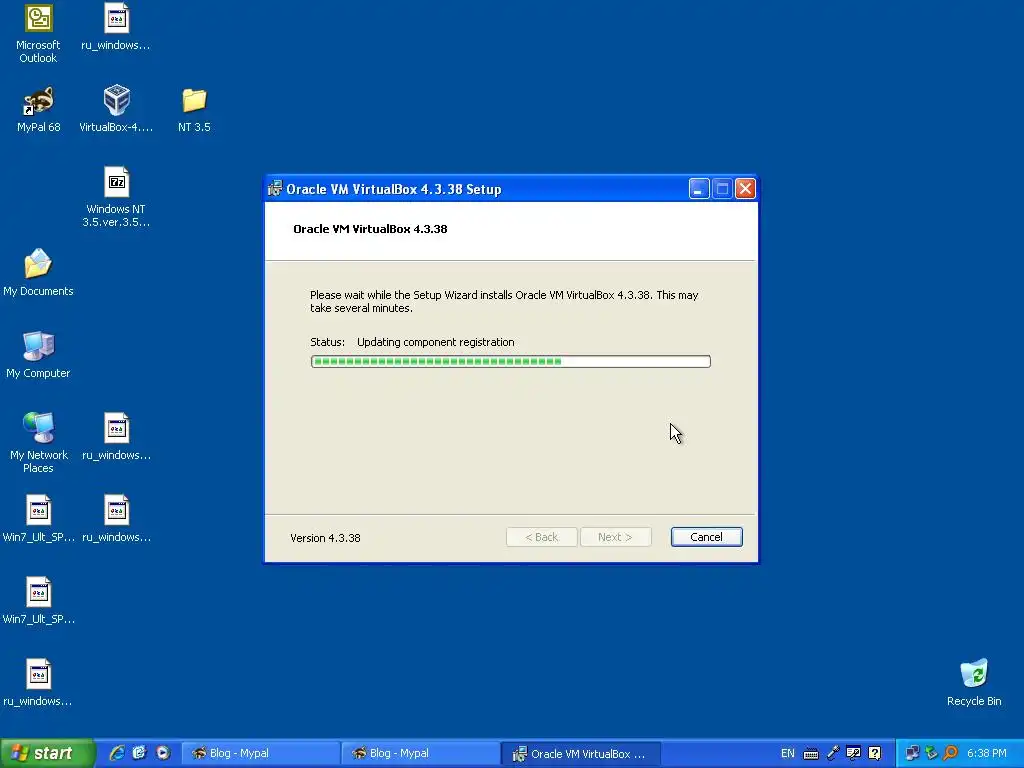Launch Windows Media Player from Quick Launch
The width and height of the screenshot is (1024, 768).
tap(163, 753)
